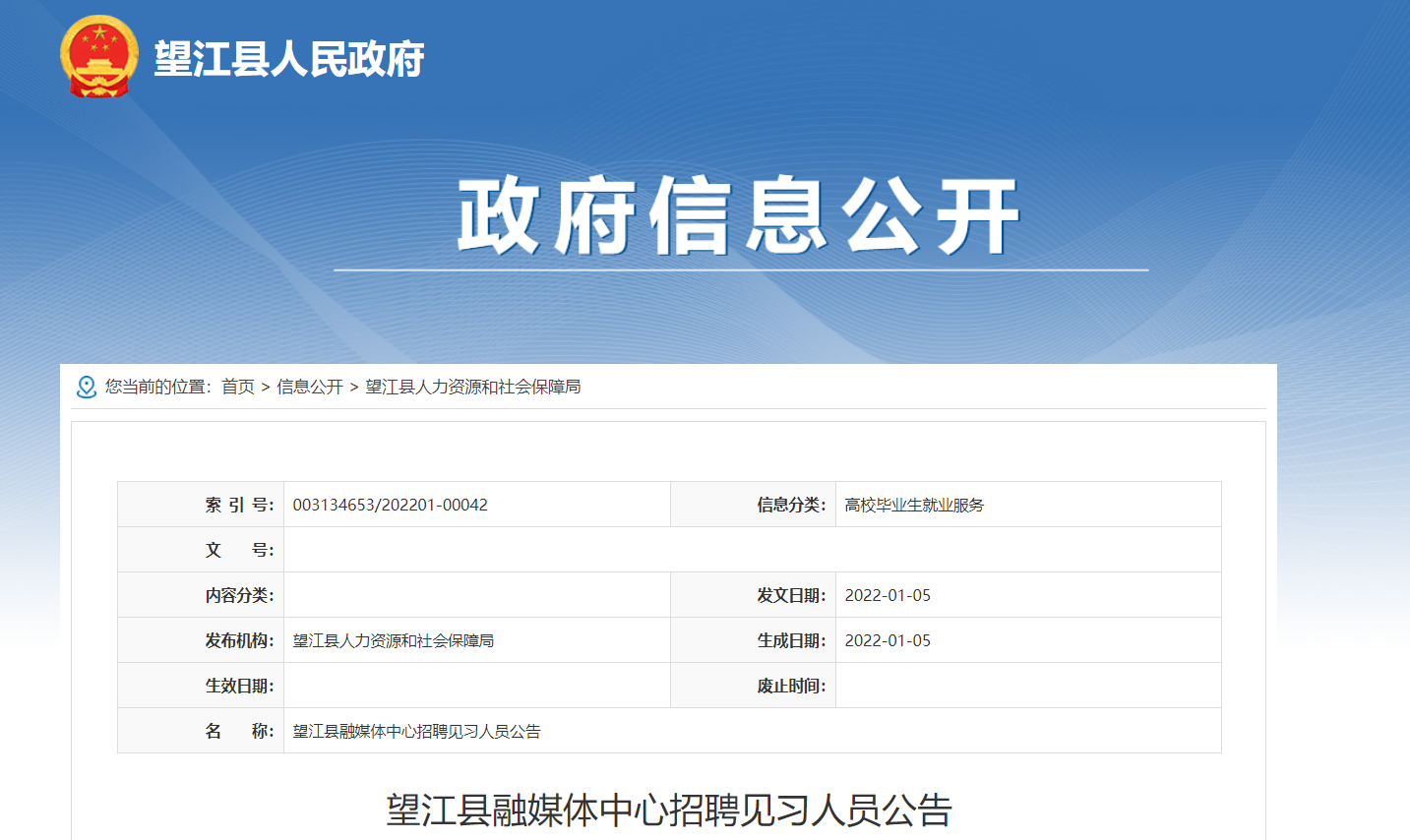1410x840 pixels.
Task: Click the 废止时间 row label
Action: (x=791, y=686)
